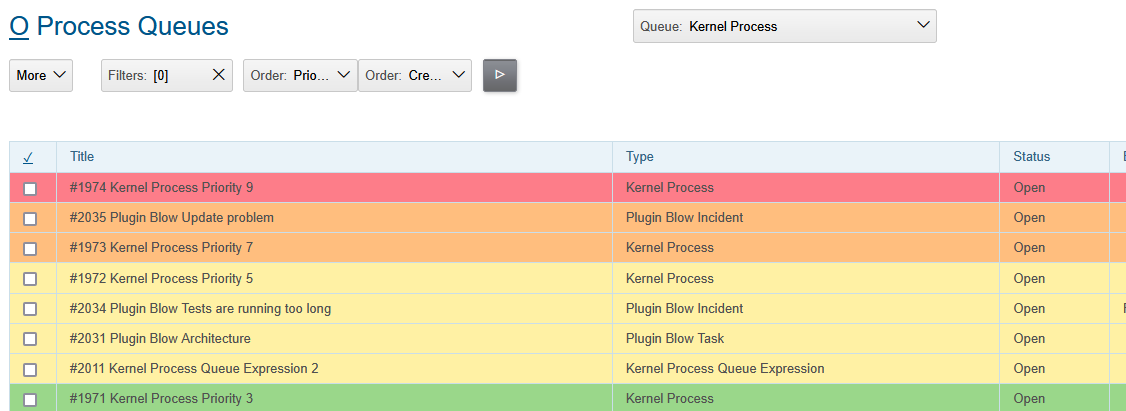1126x411 pixels.
Task: Open #2031 Plugin Blow Architecture item
Action: (160, 339)
